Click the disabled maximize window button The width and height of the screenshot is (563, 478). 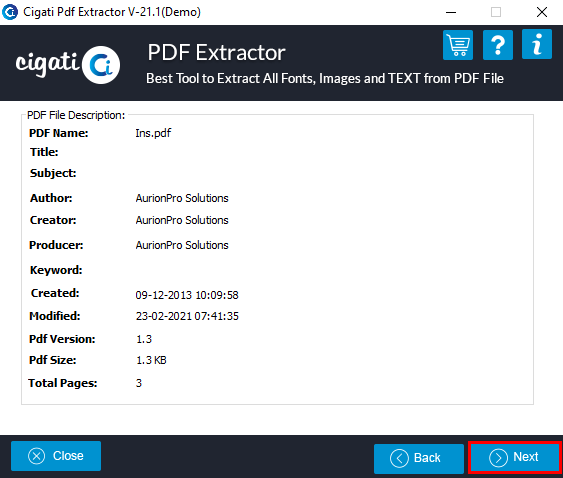click(496, 12)
